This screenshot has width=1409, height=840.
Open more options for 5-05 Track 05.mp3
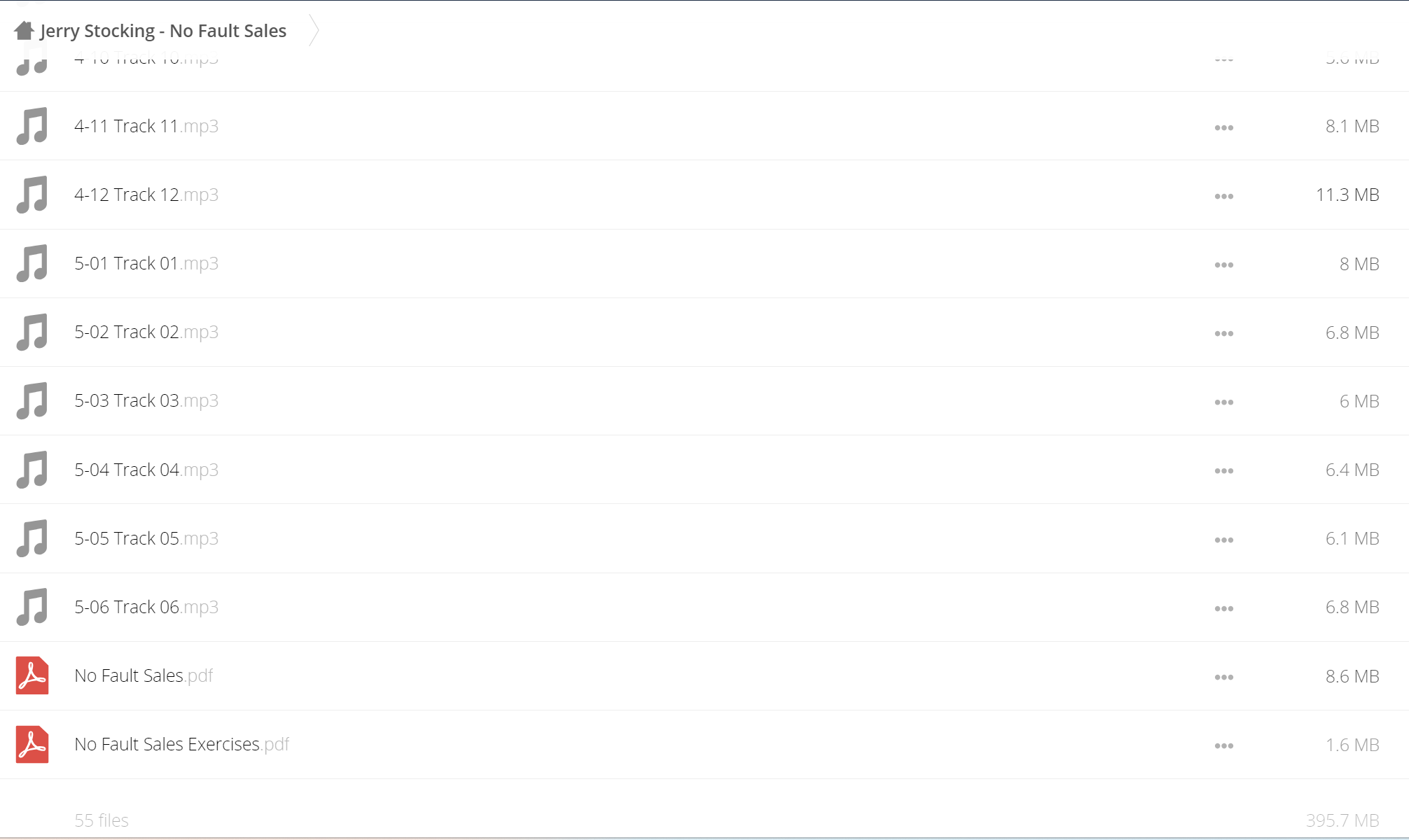point(1224,540)
